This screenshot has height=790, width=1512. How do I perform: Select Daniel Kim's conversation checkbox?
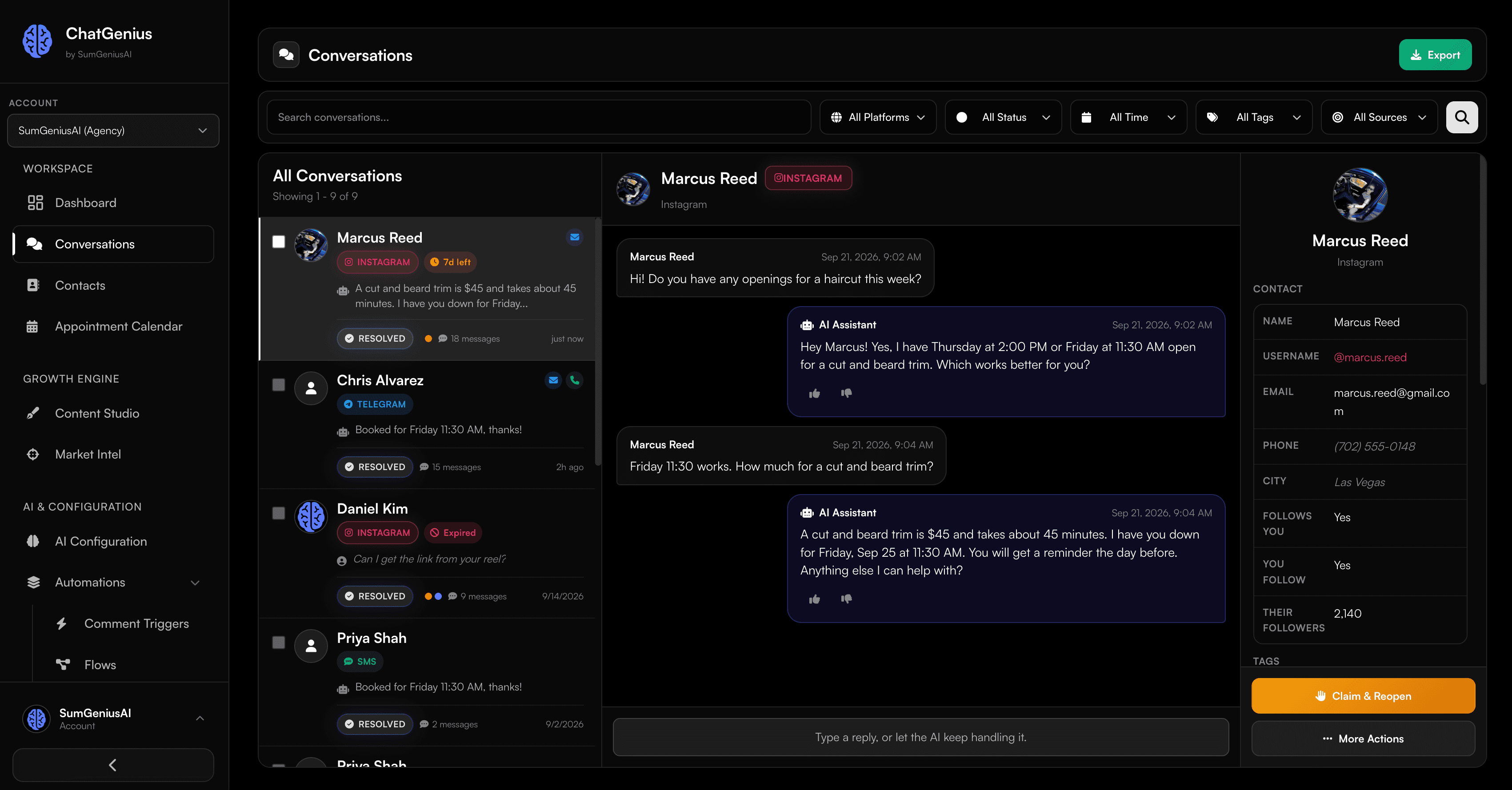[279, 513]
